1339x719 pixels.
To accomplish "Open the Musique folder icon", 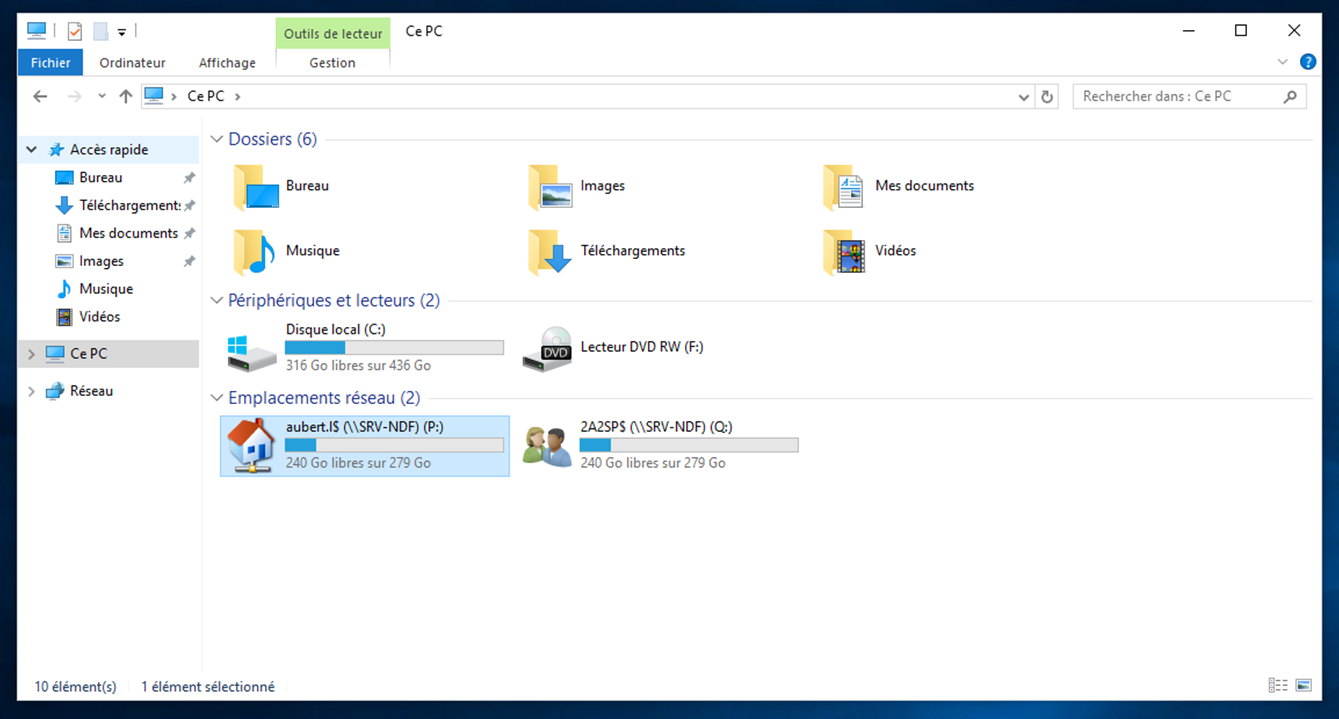I will (x=254, y=252).
